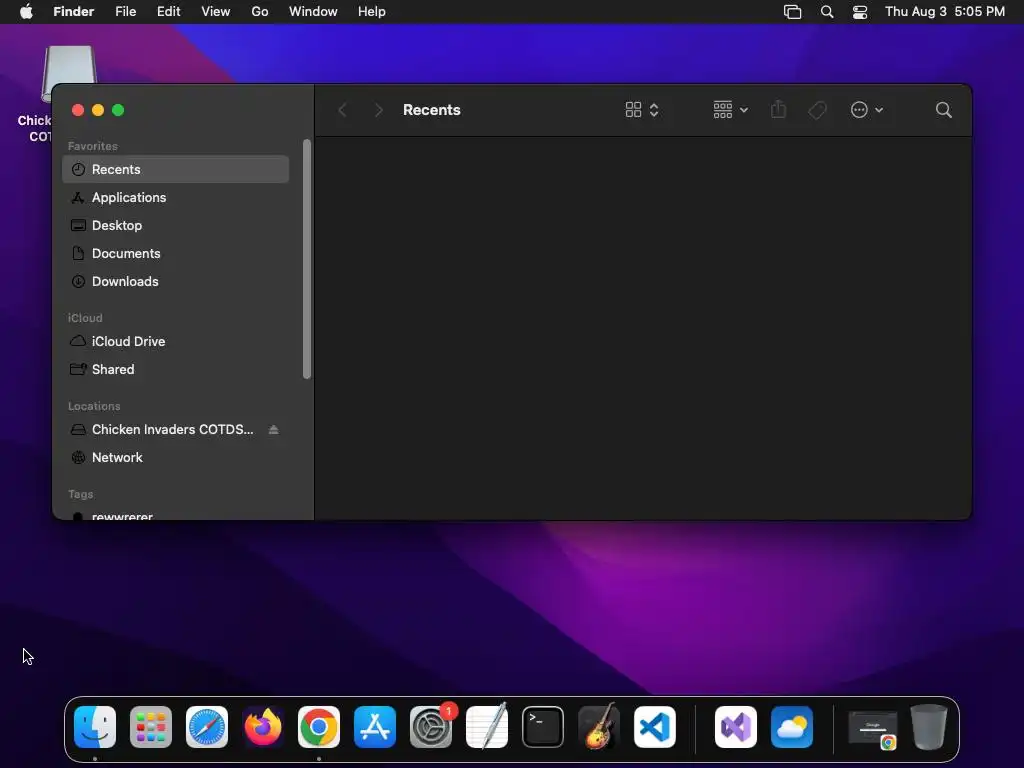Click the Stage Manager menu bar icon
Viewport: 1024px width, 768px height.
pyautogui.click(x=792, y=12)
